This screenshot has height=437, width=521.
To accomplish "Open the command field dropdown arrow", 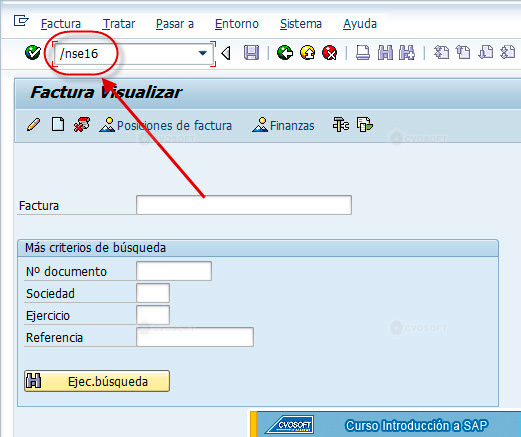I will [x=202, y=53].
